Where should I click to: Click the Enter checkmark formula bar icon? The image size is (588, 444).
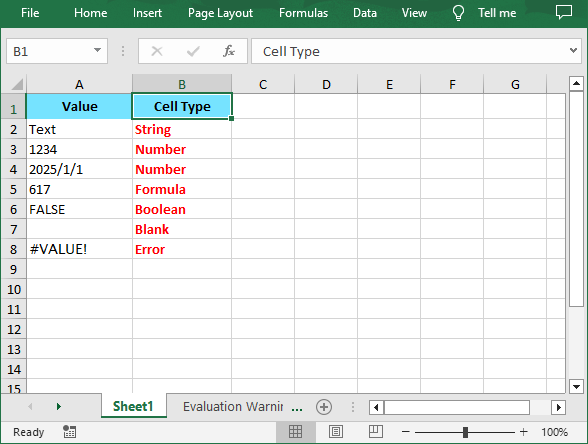point(193,51)
